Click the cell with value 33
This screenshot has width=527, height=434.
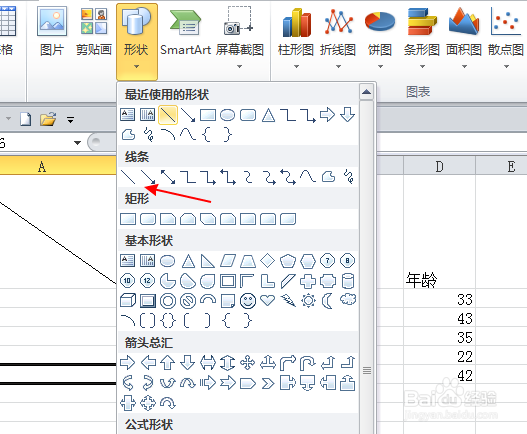pyautogui.click(x=439, y=298)
